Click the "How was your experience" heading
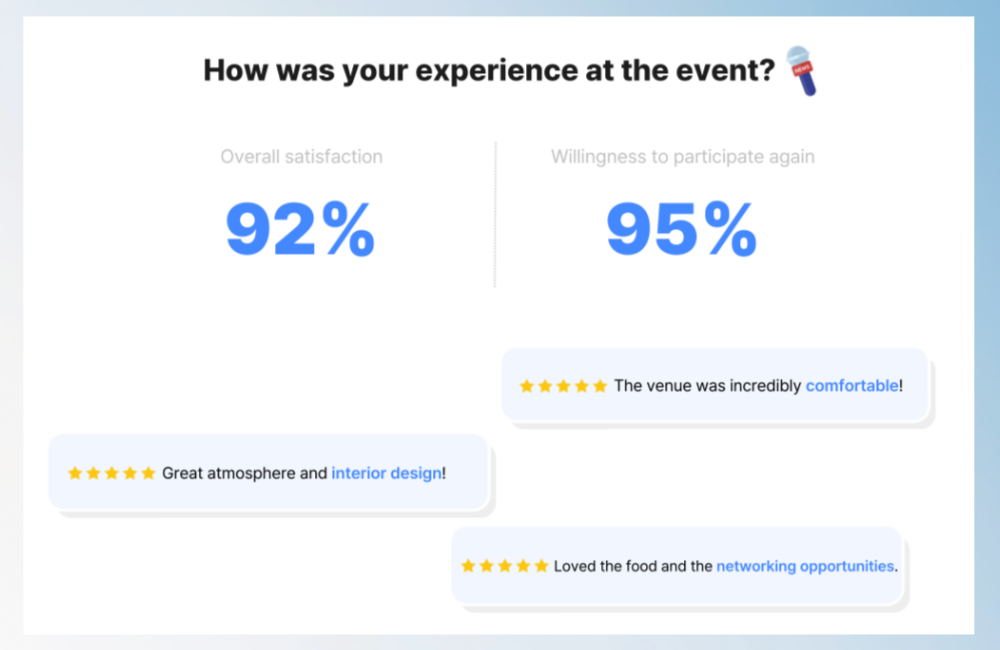Image resolution: width=1000 pixels, height=650 pixels. pyautogui.click(x=489, y=71)
